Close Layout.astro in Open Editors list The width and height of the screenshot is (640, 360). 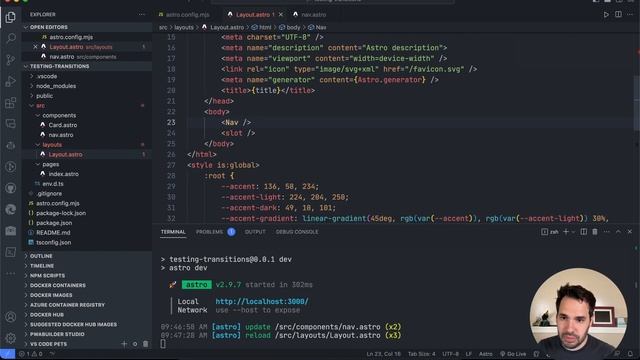[35, 47]
